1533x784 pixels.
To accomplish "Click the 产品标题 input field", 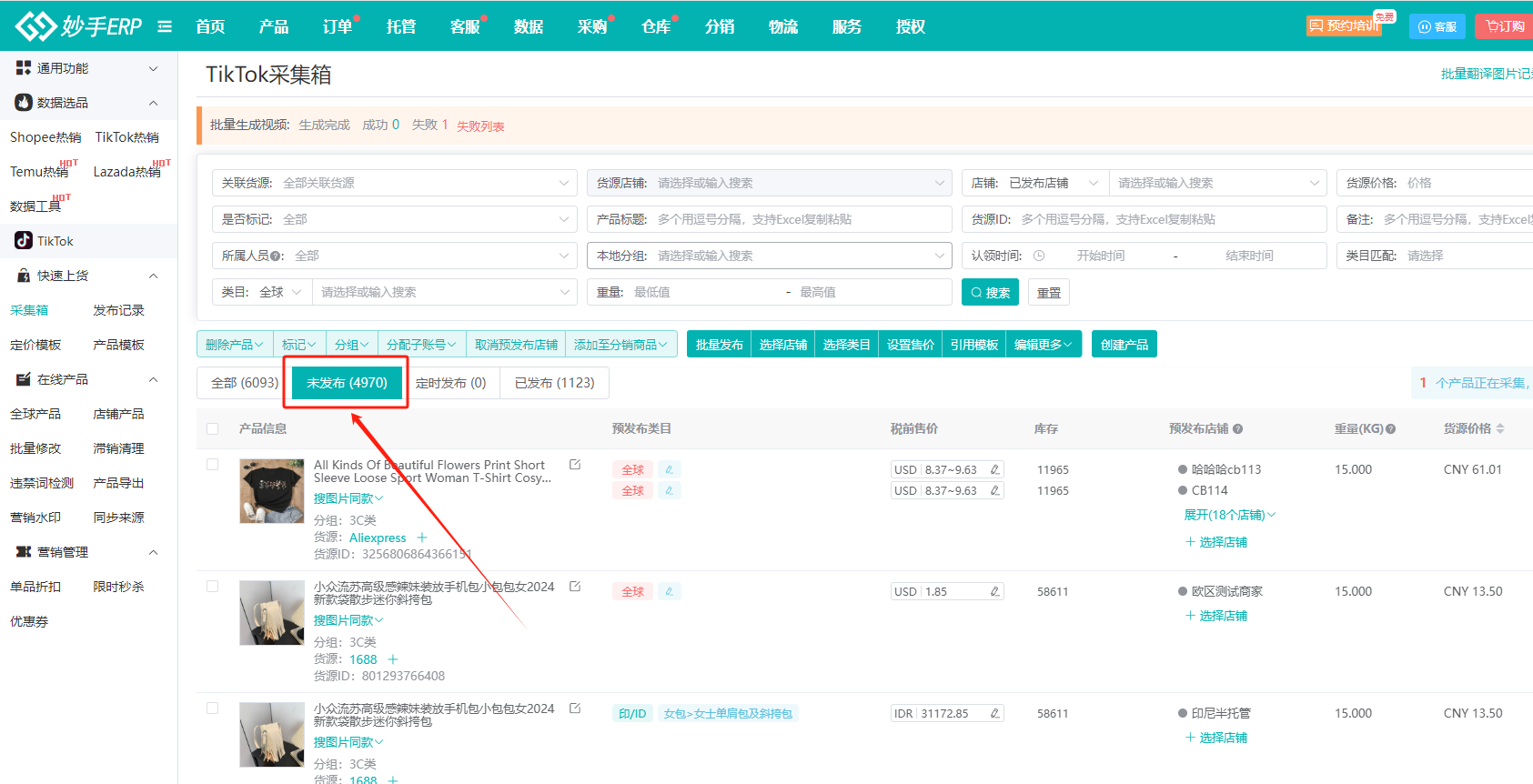I will pos(770,219).
